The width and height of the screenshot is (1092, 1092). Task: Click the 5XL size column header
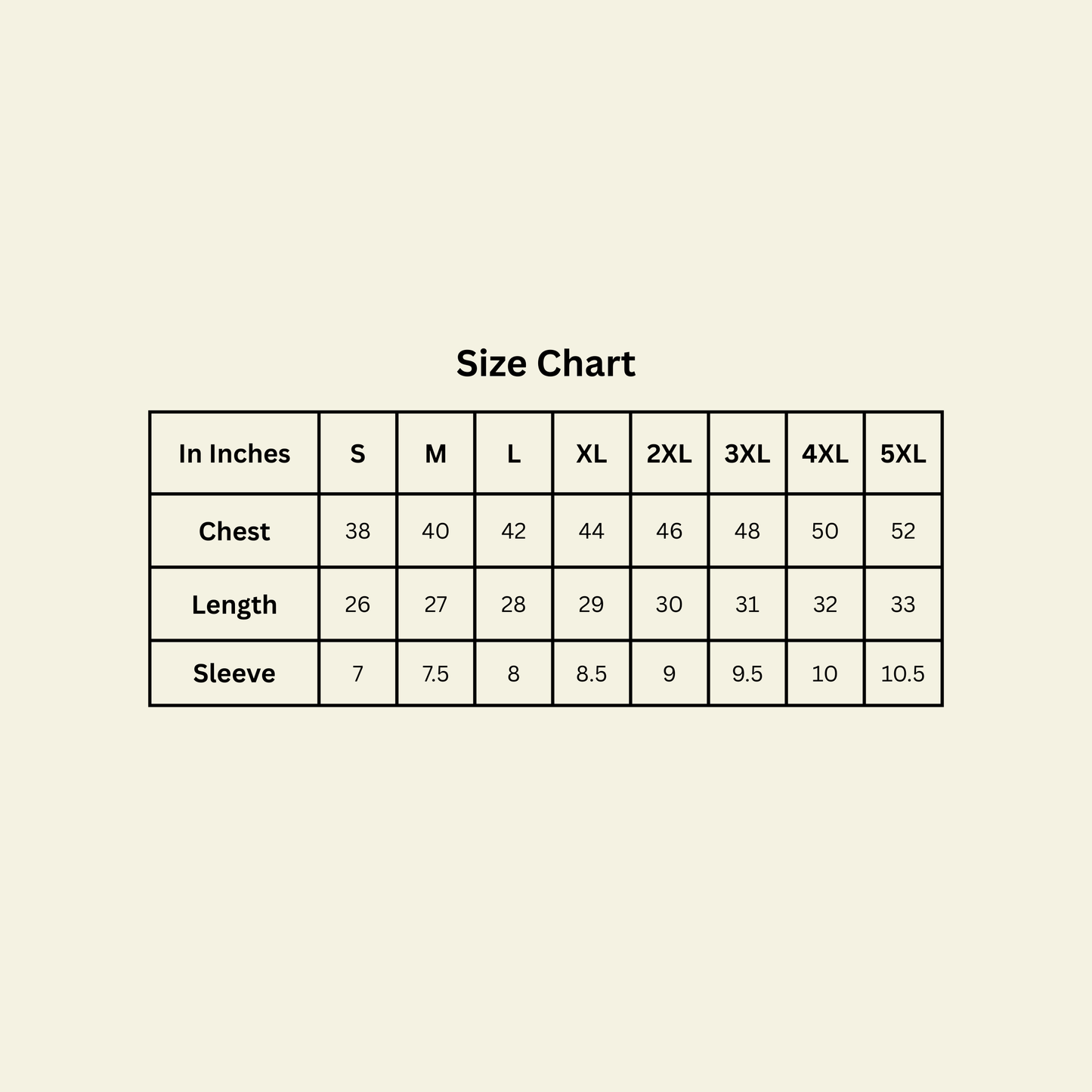click(x=903, y=453)
